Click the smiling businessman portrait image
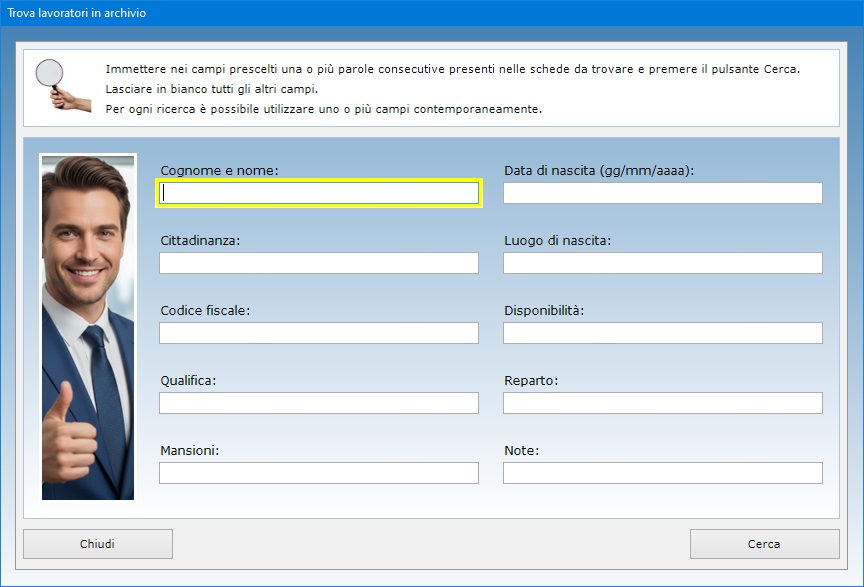The width and height of the screenshot is (864, 587). [x=88, y=326]
